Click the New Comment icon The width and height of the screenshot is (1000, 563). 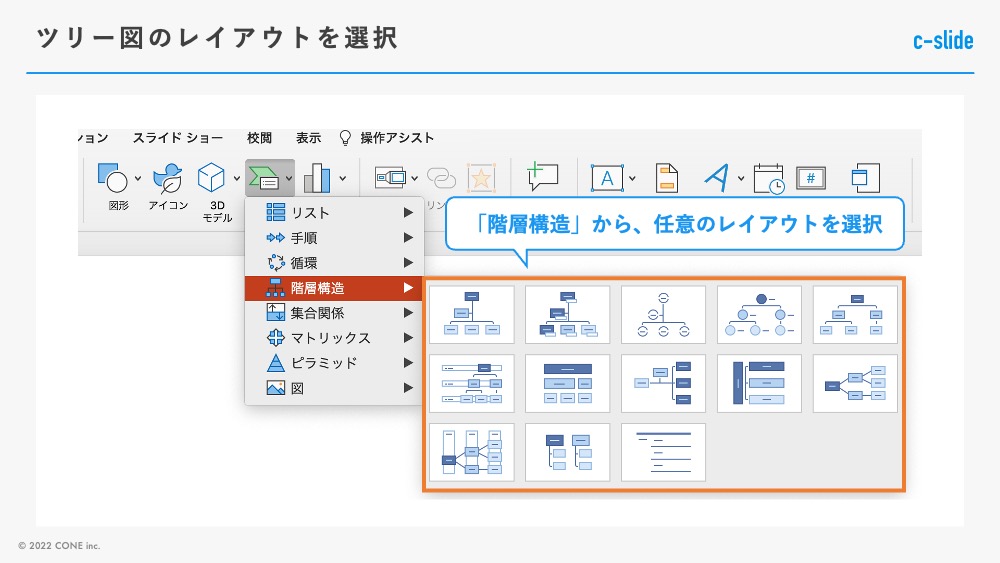click(x=542, y=177)
